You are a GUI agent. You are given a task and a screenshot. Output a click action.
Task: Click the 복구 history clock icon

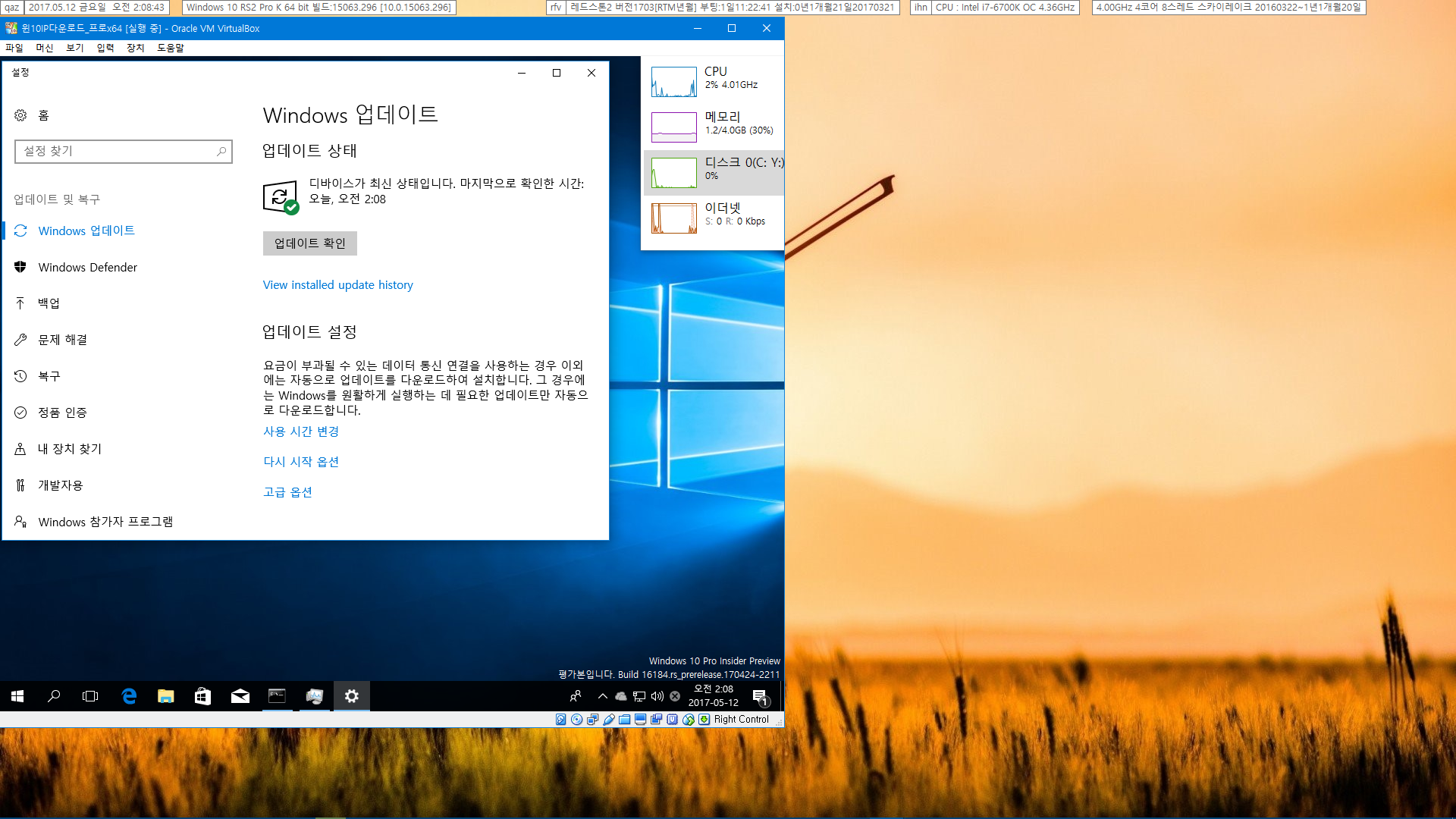point(20,376)
